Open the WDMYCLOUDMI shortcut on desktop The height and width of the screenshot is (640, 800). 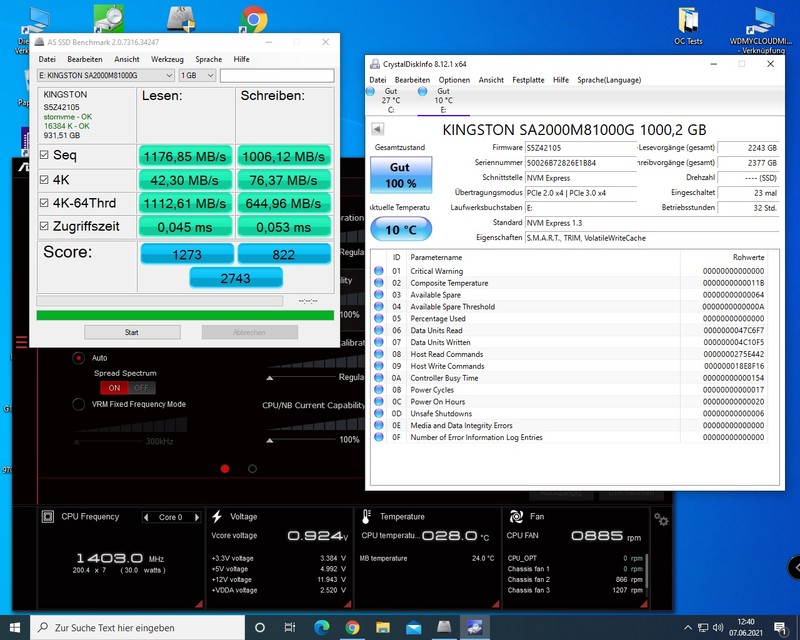[x=760, y=30]
